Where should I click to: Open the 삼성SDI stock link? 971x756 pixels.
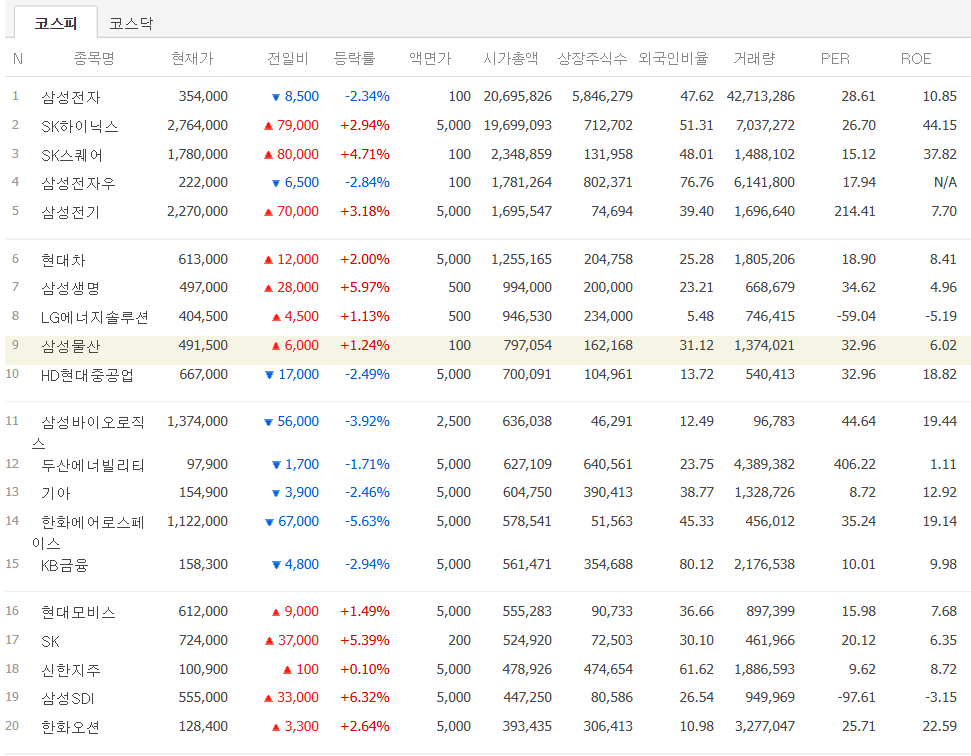67,698
